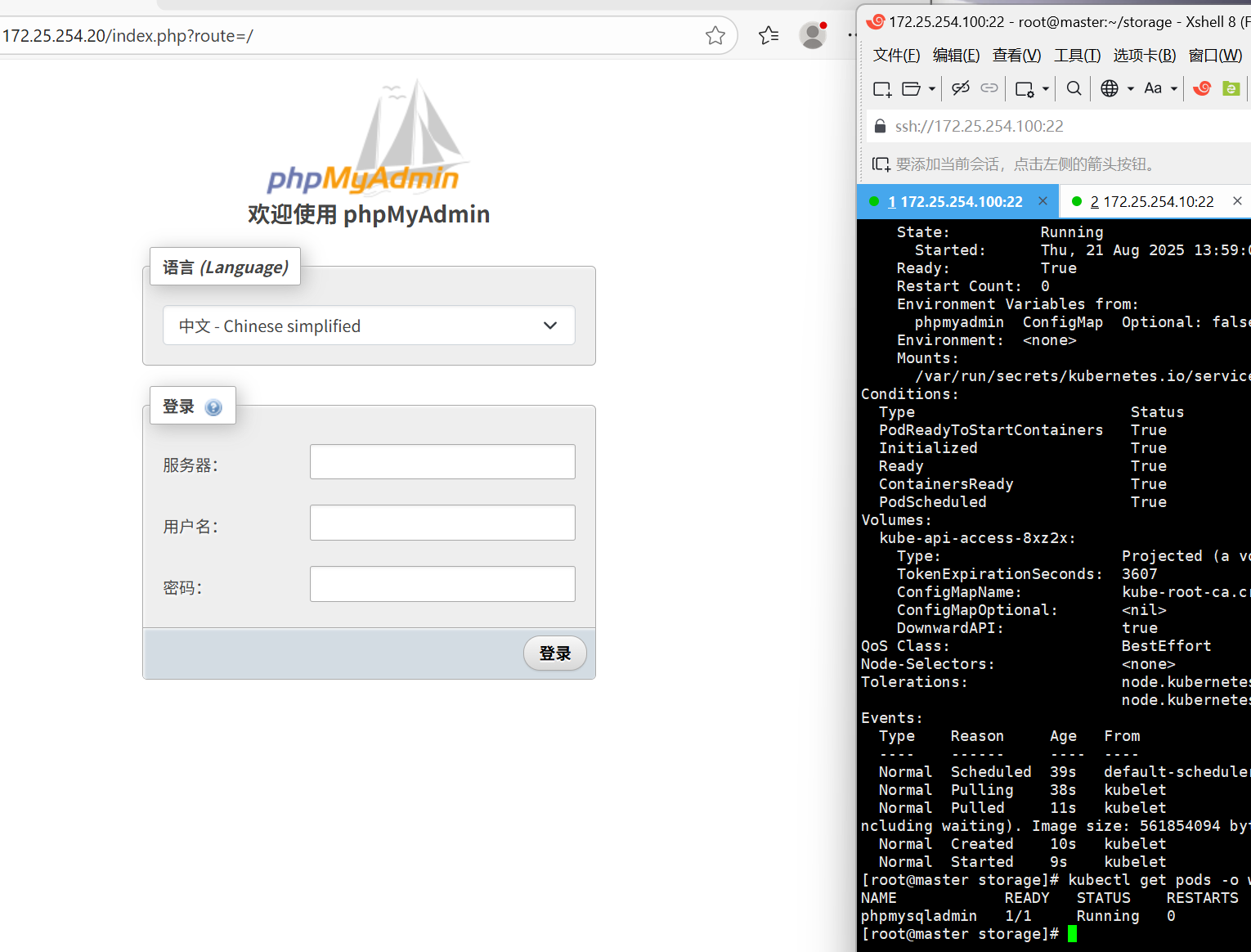Click the lock icon in Xshell address bar
1251x952 pixels.
click(881, 126)
